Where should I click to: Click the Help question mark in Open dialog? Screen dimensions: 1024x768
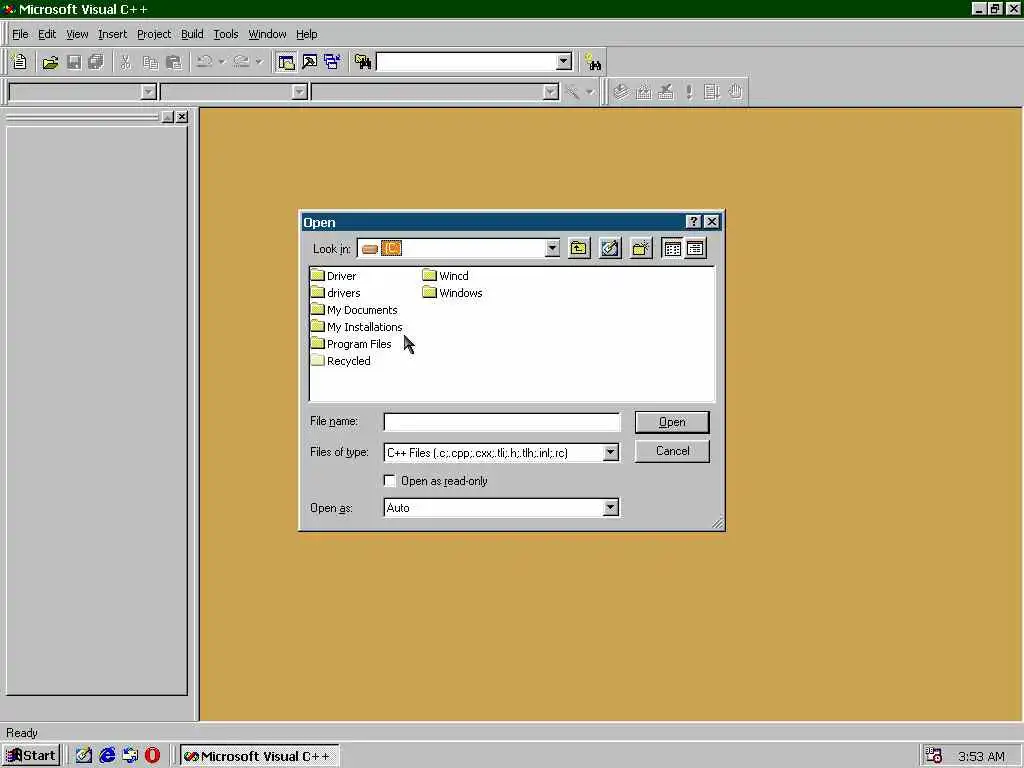(694, 222)
